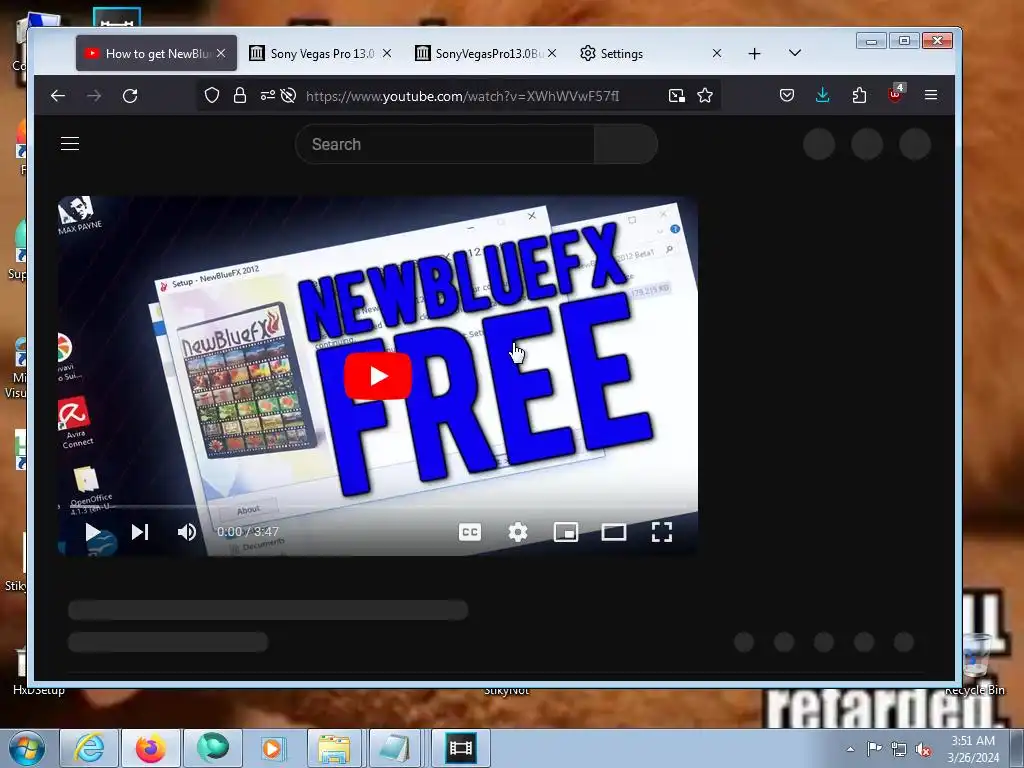Open the Windows Start menu
Screen dimensions: 1024x768
coord(27,748)
